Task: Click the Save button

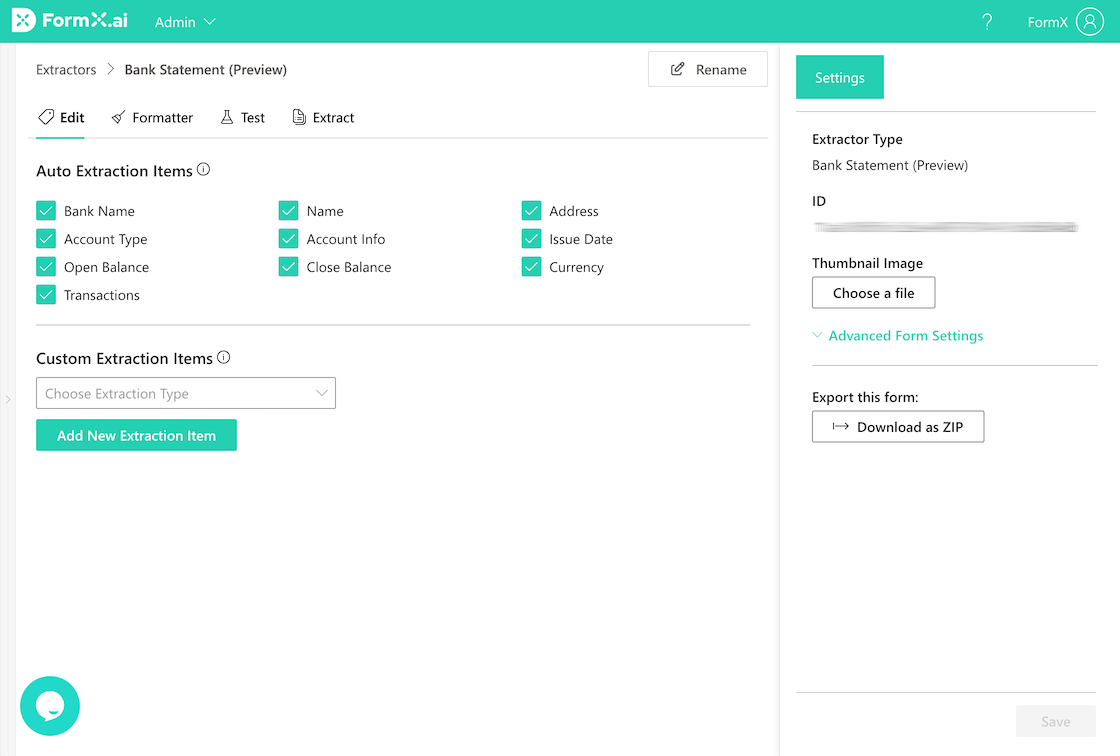Action: 1056,721
